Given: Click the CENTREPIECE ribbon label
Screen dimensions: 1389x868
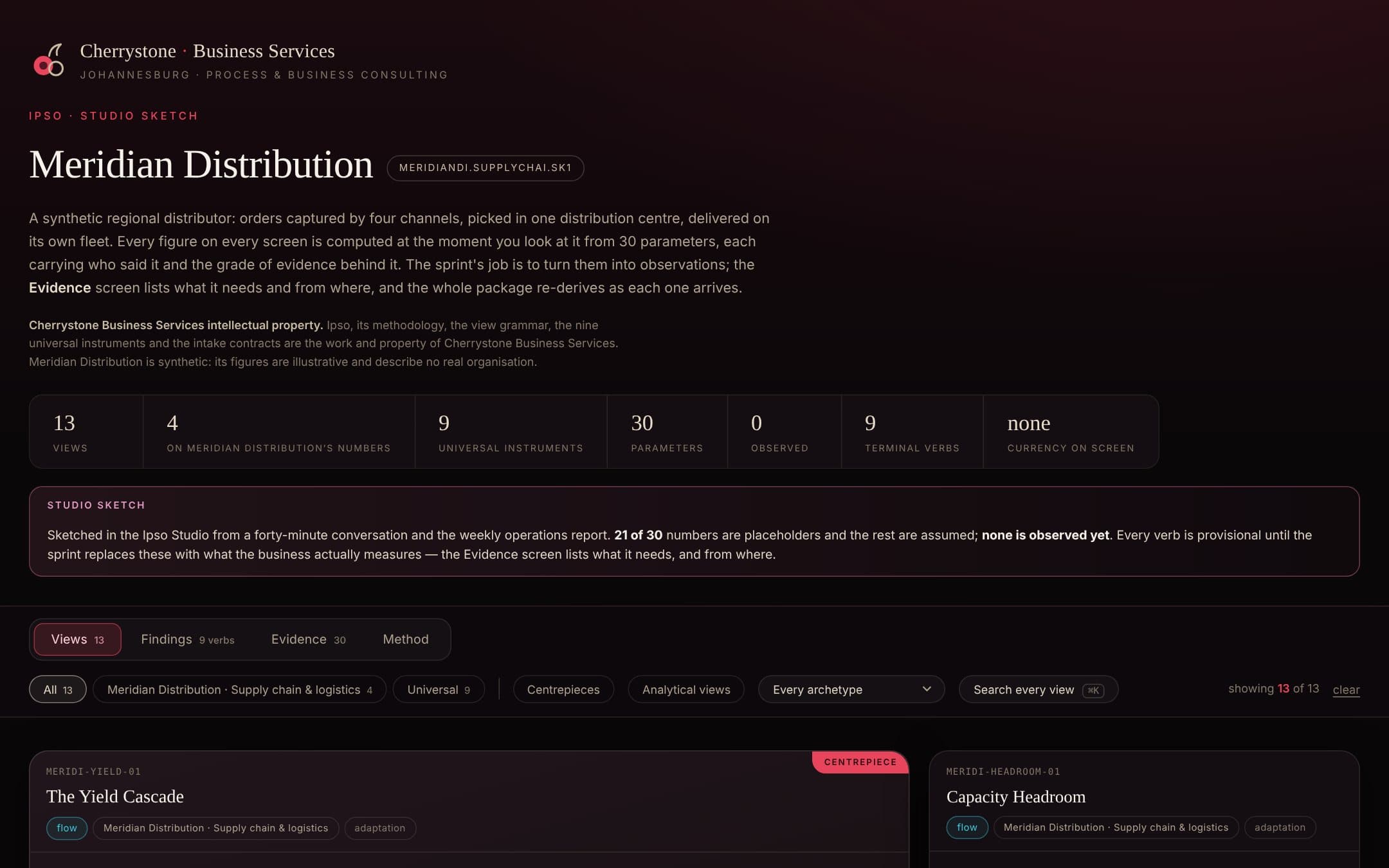Looking at the screenshot, I should click(860, 762).
